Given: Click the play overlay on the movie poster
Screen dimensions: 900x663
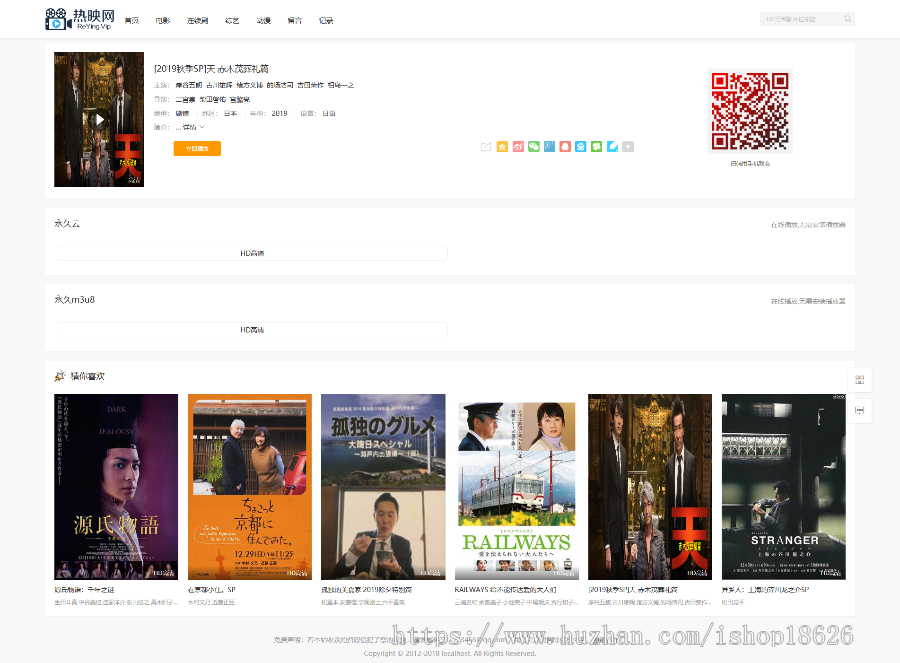Looking at the screenshot, I should point(98,119).
